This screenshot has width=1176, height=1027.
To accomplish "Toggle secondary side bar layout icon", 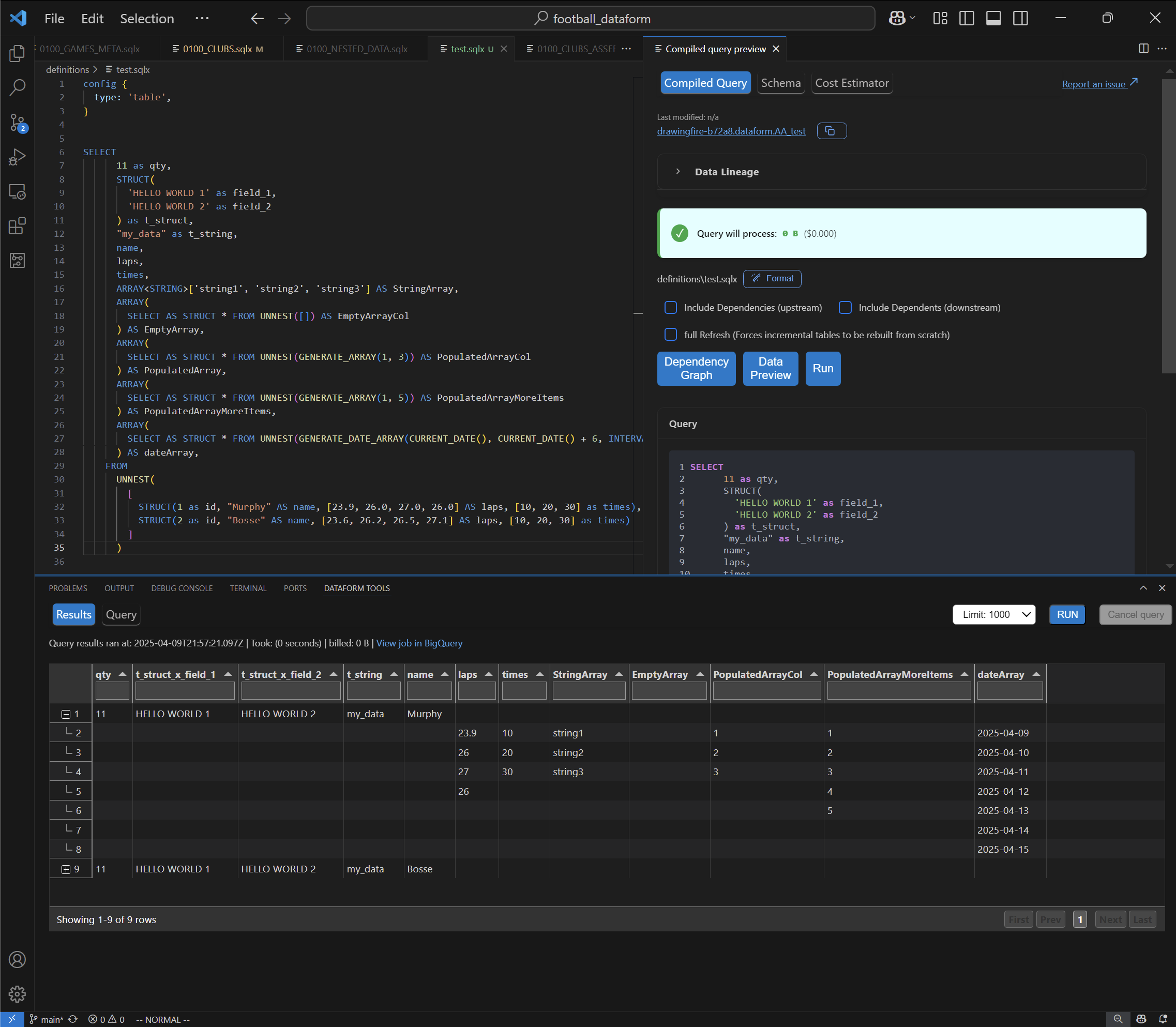I will pos(1021,18).
